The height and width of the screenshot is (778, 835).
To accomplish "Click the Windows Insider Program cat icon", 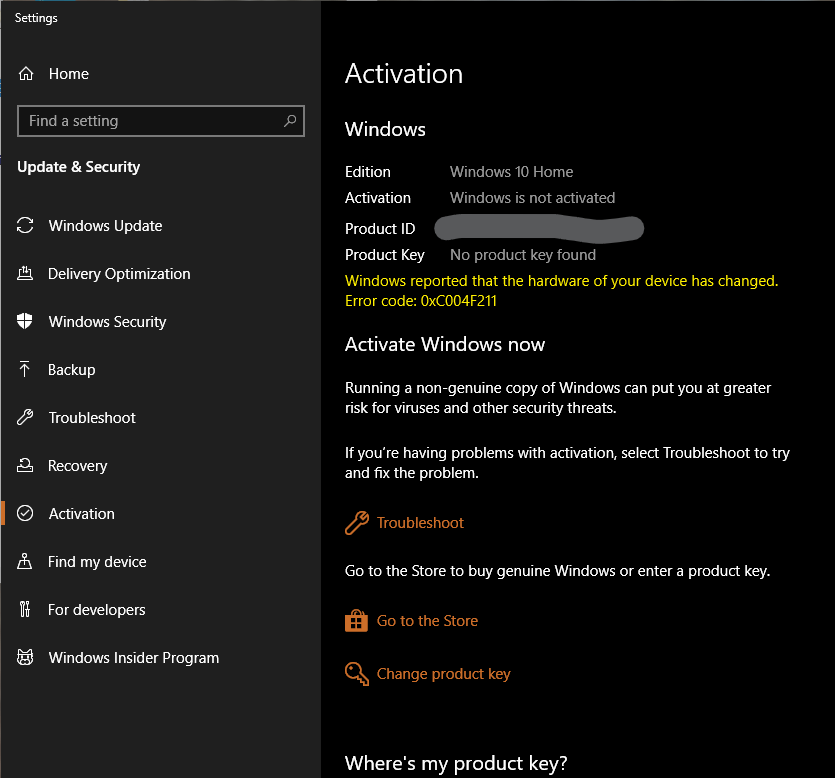I will point(25,657).
